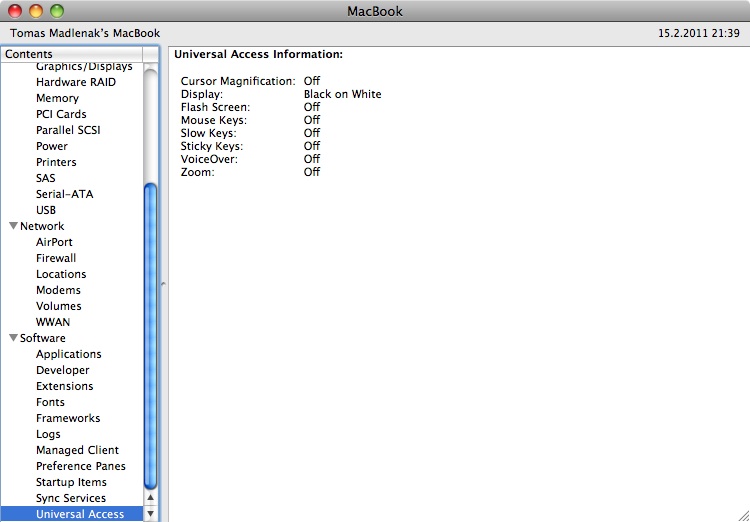Click the split-pane divider handle
The height and width of the screenshot is (522, 750).
(164, 284)
